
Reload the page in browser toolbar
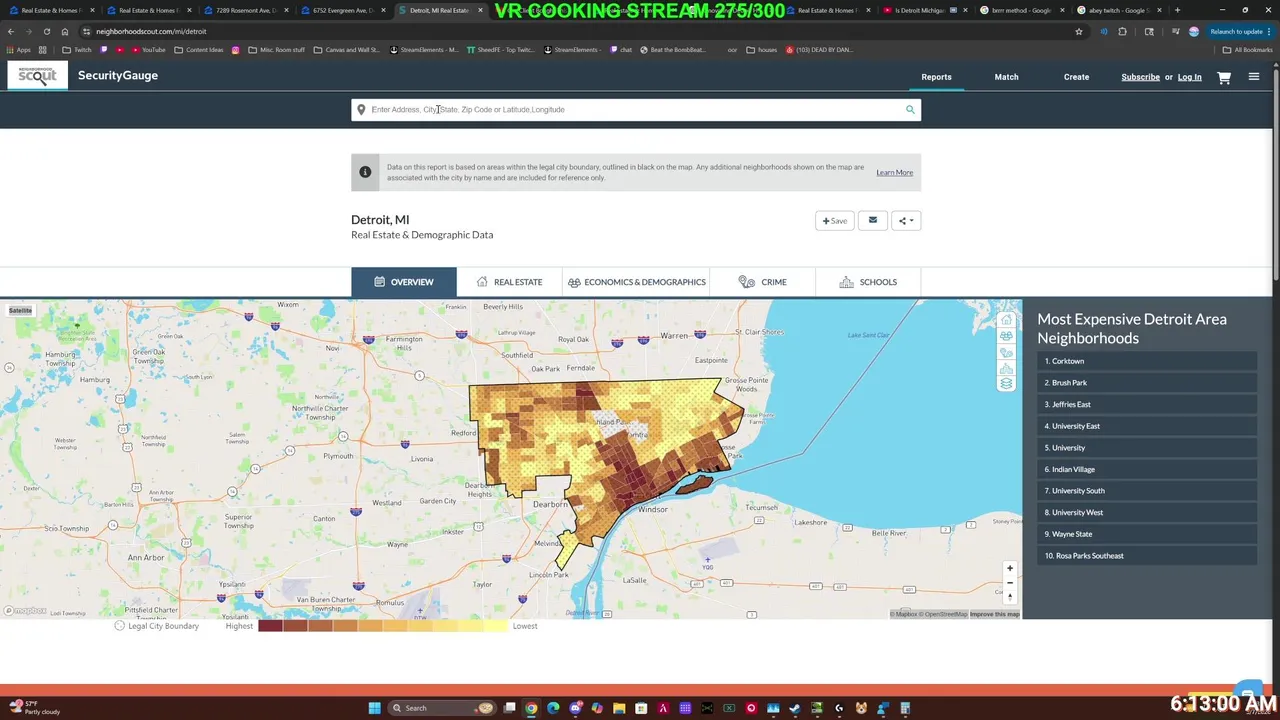[x=46, y=31]
